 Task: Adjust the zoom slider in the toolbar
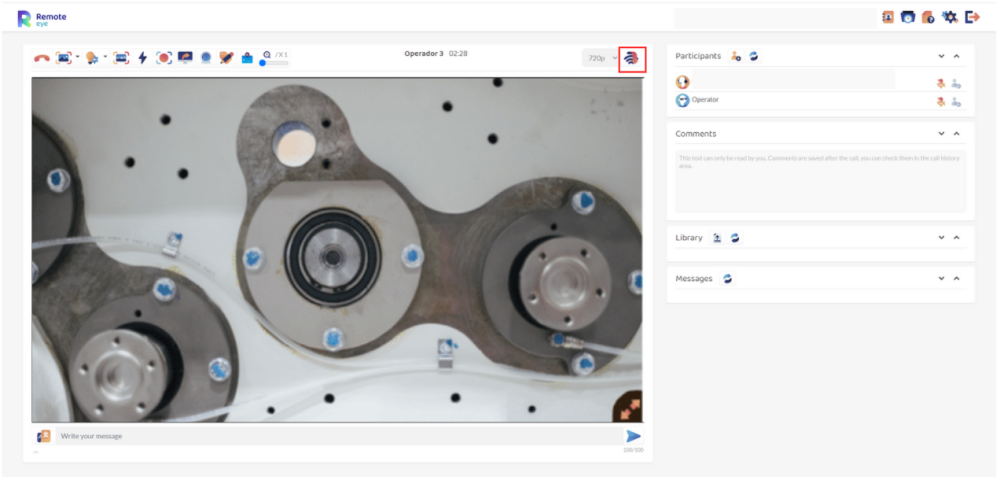(x=275, y=63)
